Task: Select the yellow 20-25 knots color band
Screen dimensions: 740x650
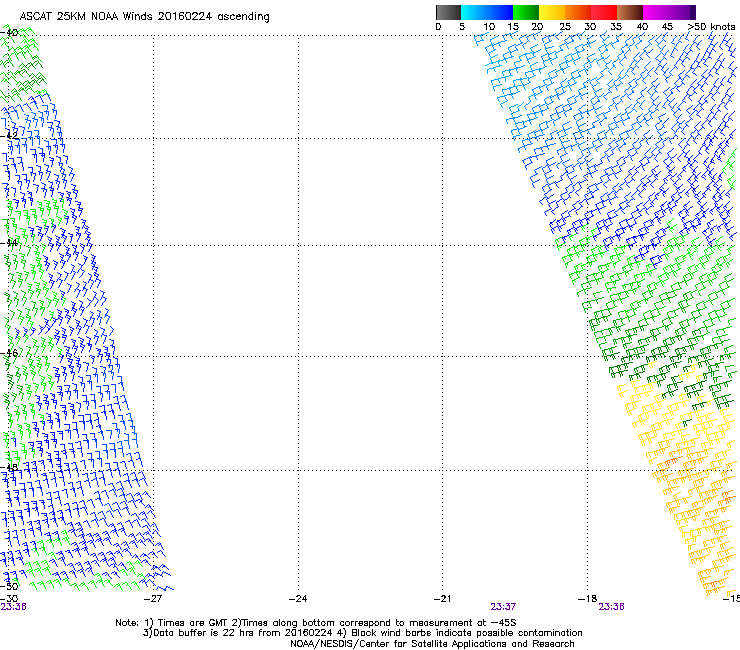Action: [552, 12]
